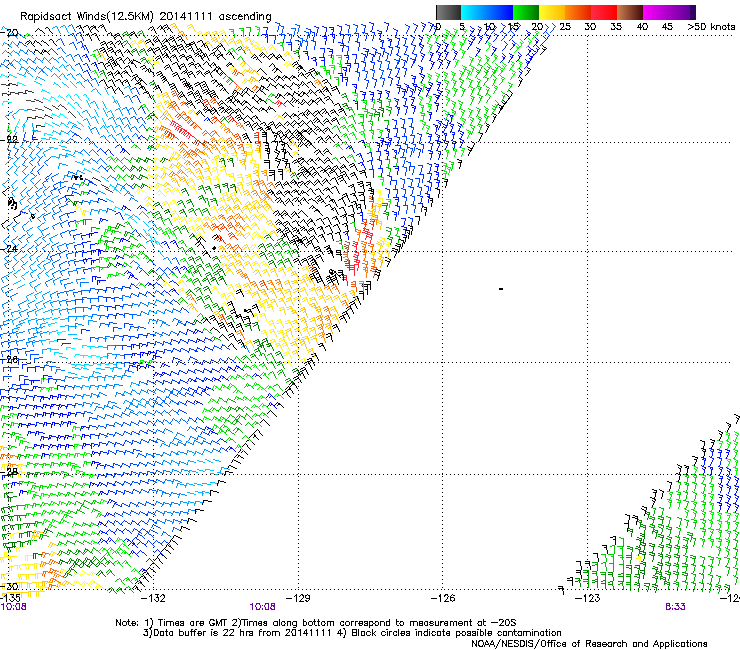The height and width of the screenshot is (650, 740).
Task: Click the "35" legend scale label
Action: (616, 27)
